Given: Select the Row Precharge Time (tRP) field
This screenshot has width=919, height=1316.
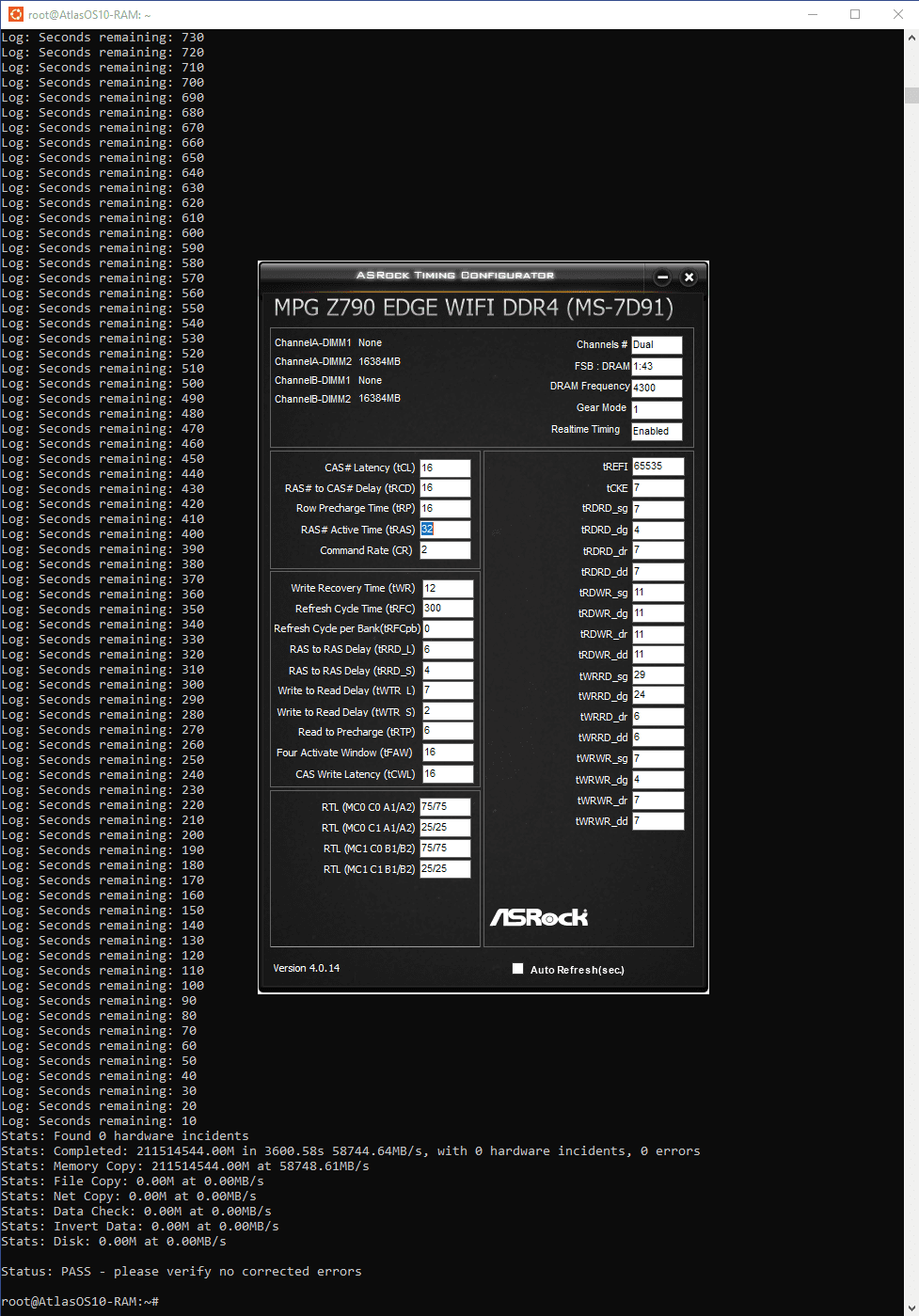Looking at the screenshot, I should pyautogui.click(x=445, y=509).
